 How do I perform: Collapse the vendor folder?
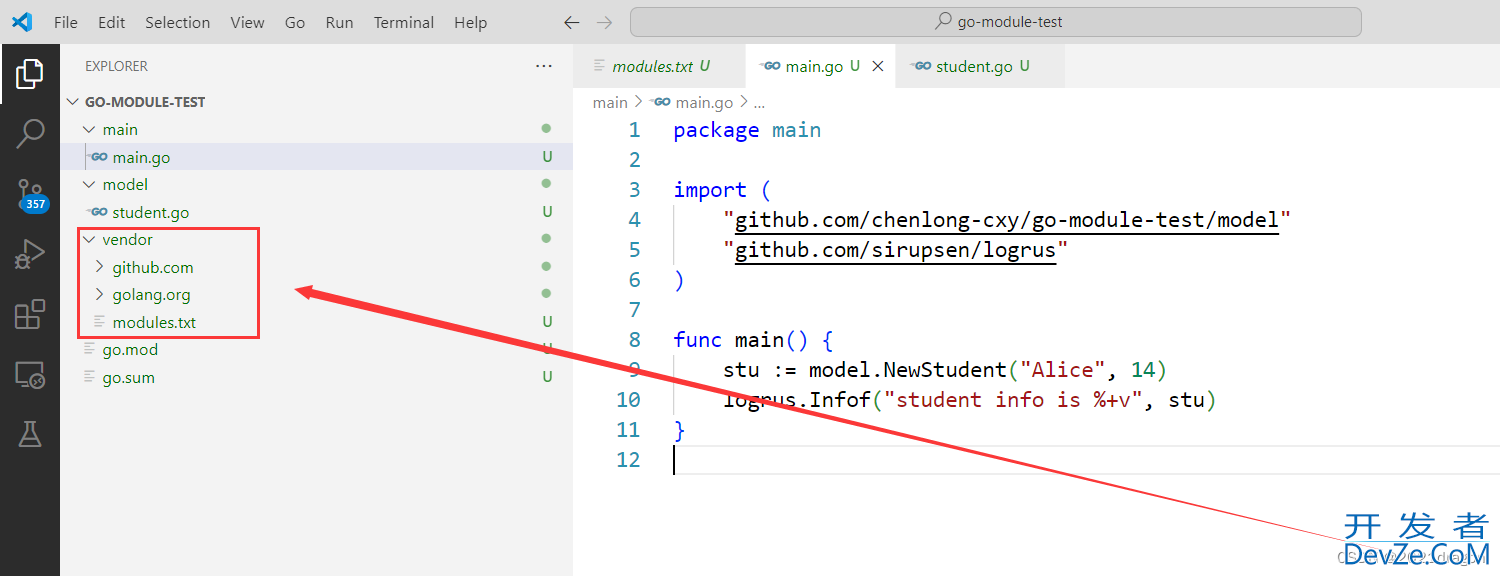pyautogui.click(x=89, y=240)
